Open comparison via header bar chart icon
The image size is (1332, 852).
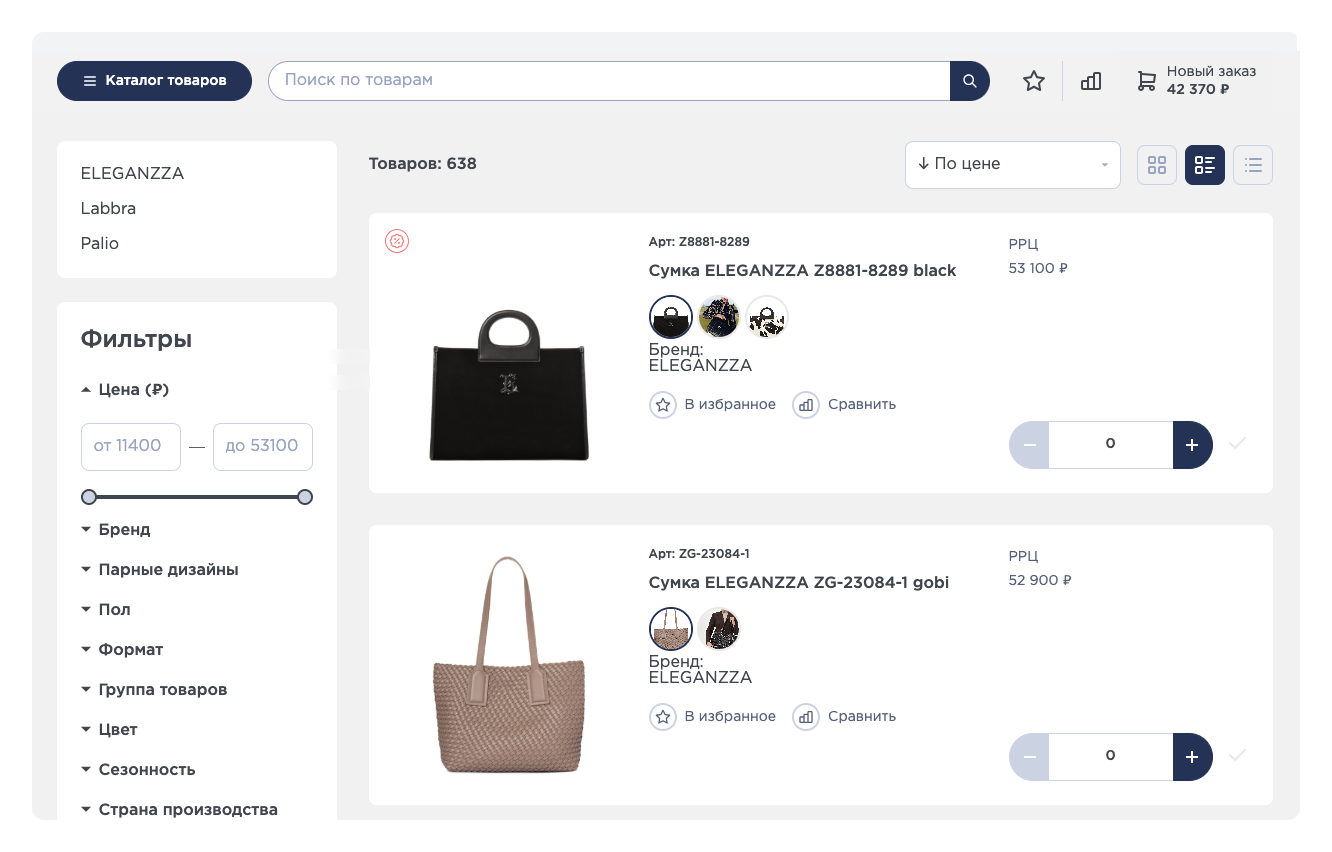[1091, 81]
